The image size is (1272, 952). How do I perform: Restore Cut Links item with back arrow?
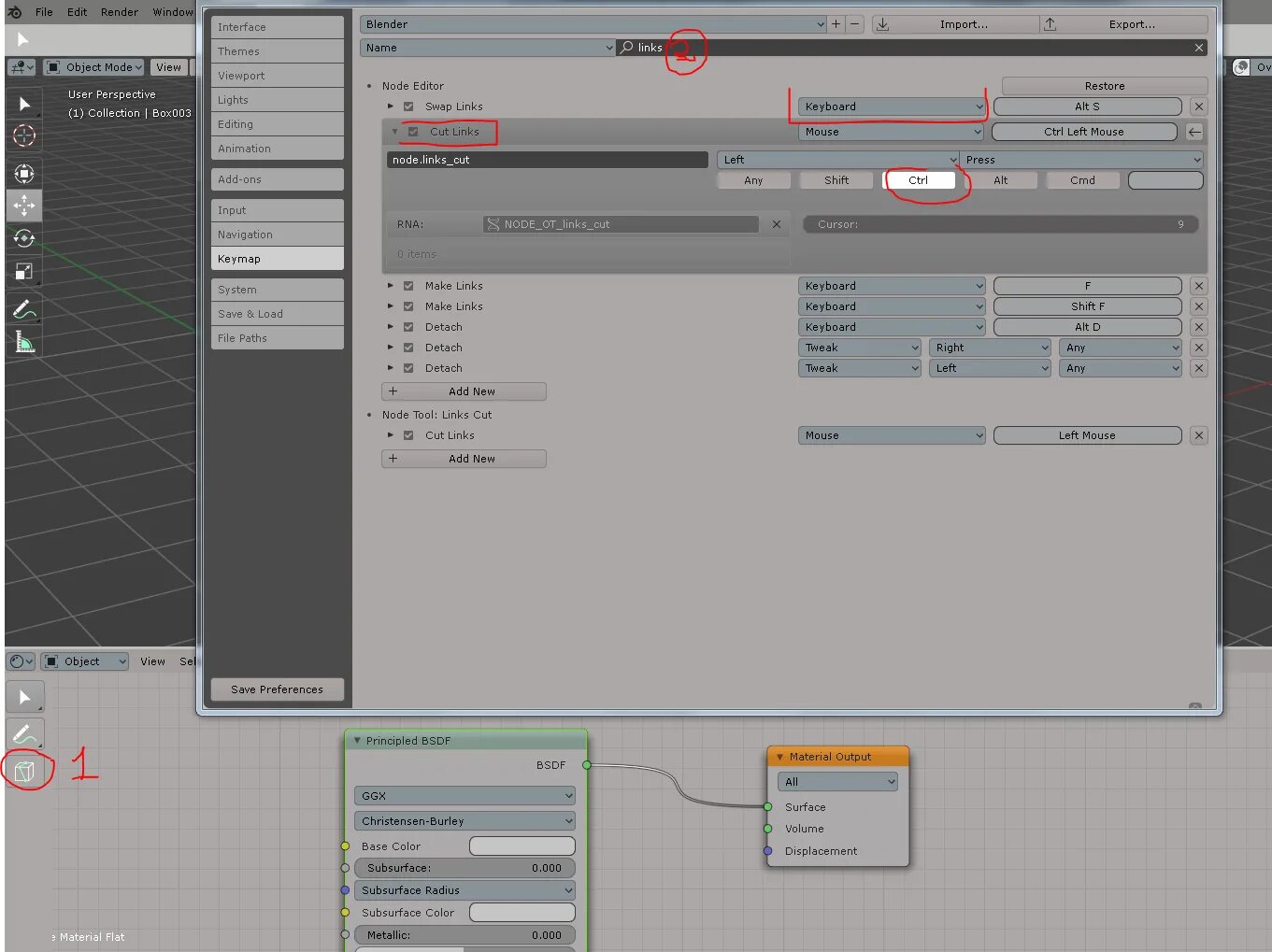(1194, 132)
